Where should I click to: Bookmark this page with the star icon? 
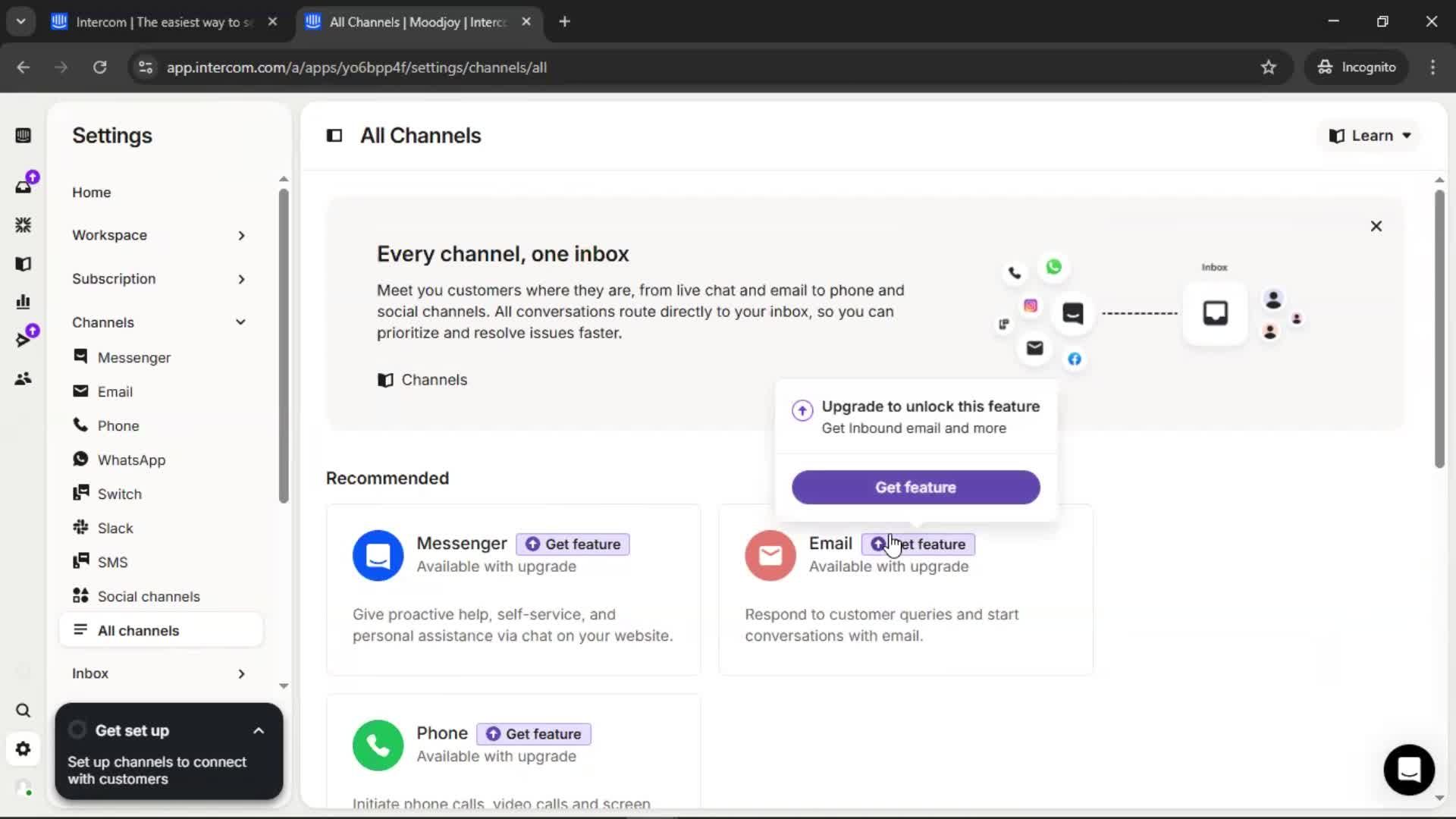click(1269, 67)
